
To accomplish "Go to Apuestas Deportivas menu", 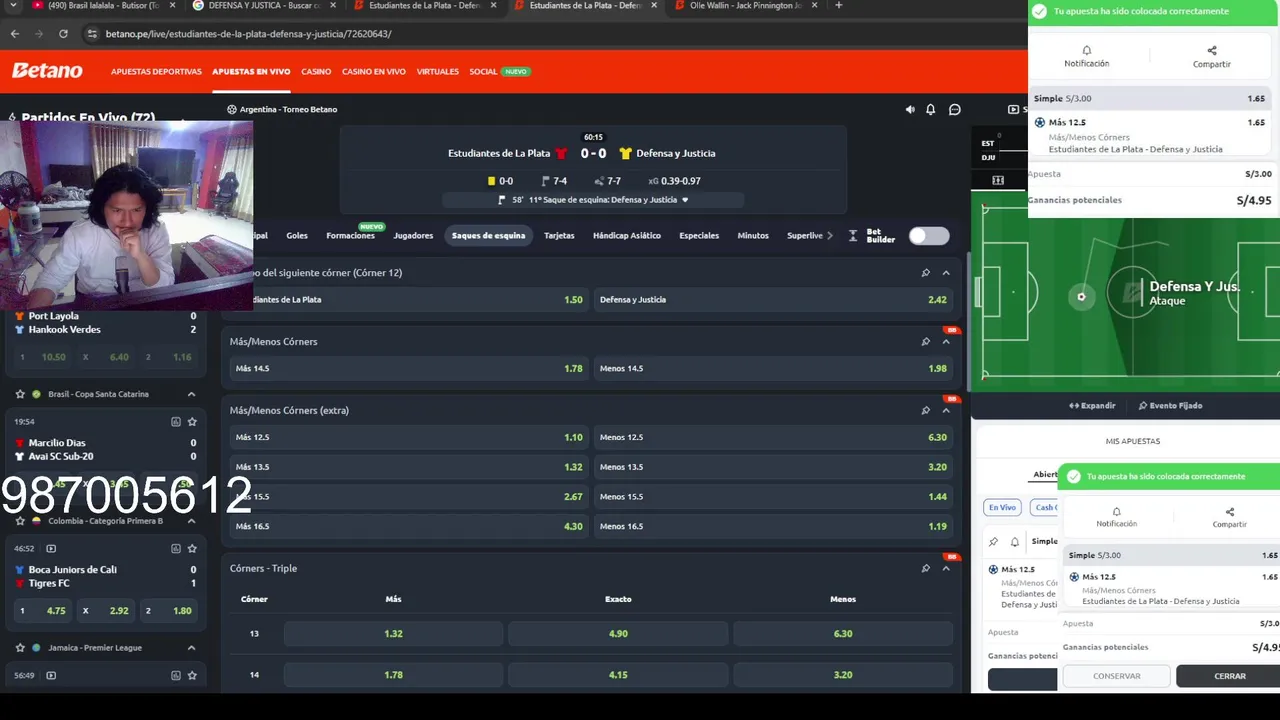I will (156, 72).
